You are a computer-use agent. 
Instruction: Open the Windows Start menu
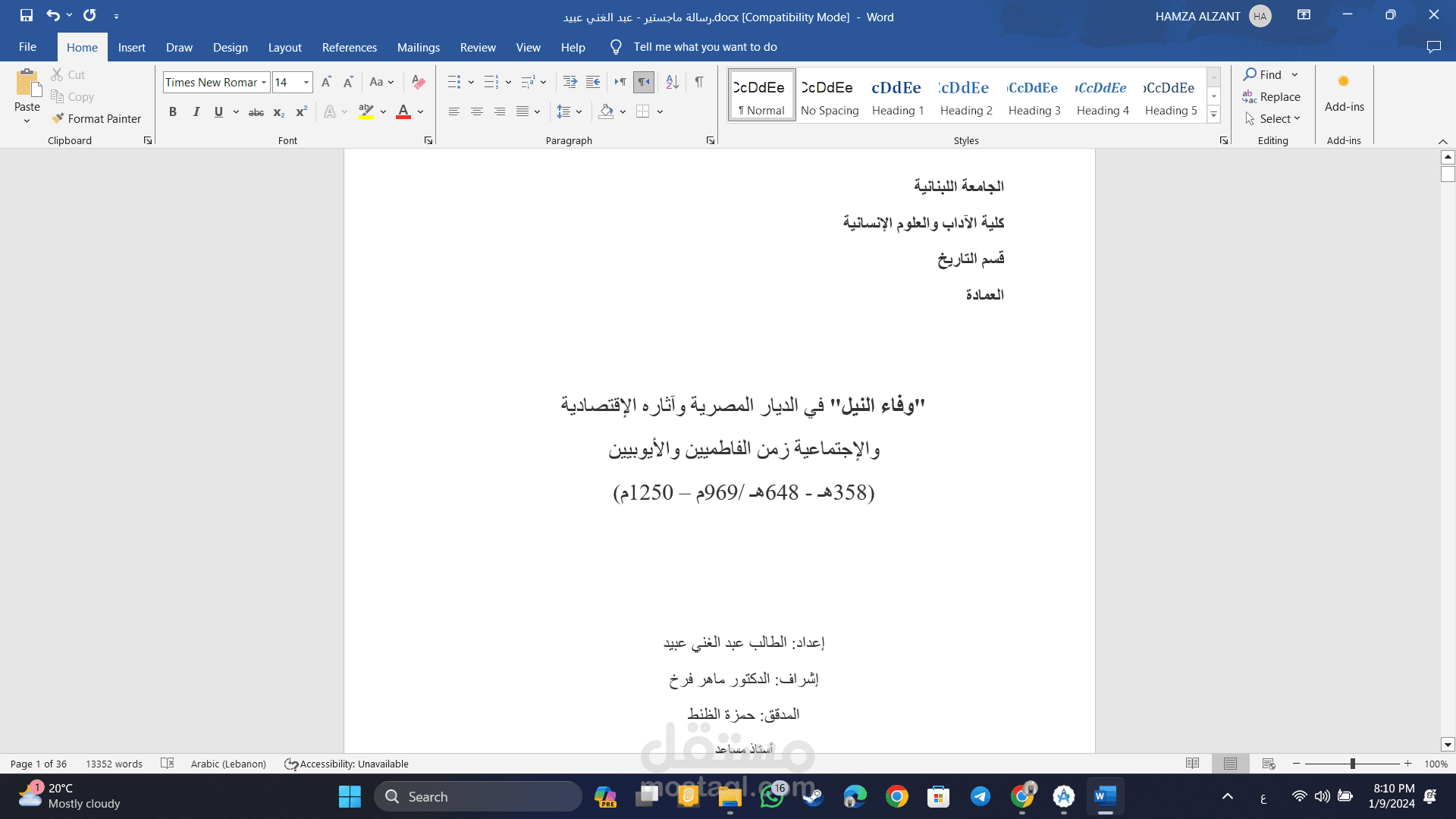(x=350, y=796)
